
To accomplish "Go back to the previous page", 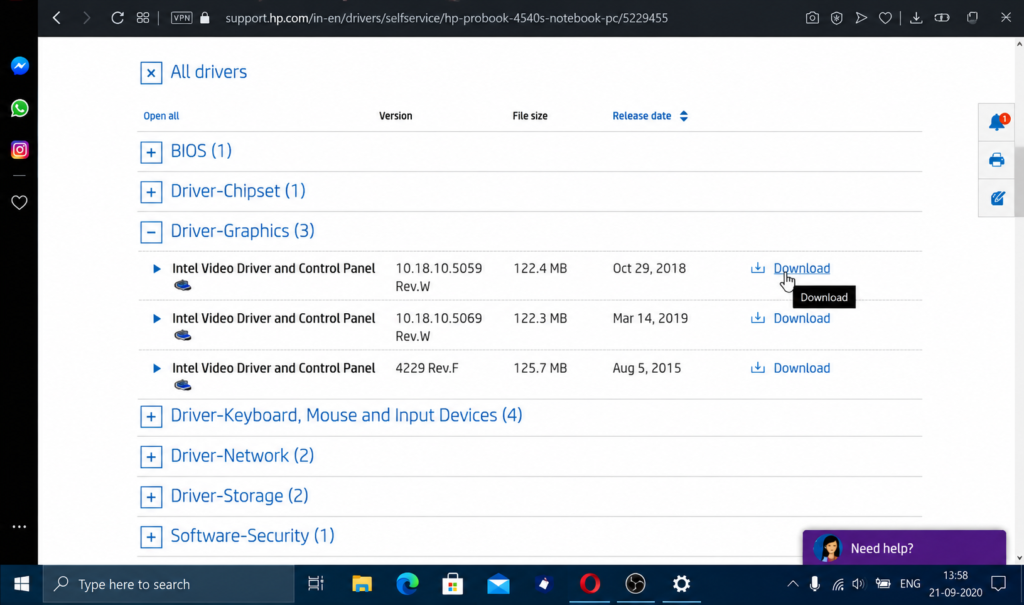I will tap(57, 18).
